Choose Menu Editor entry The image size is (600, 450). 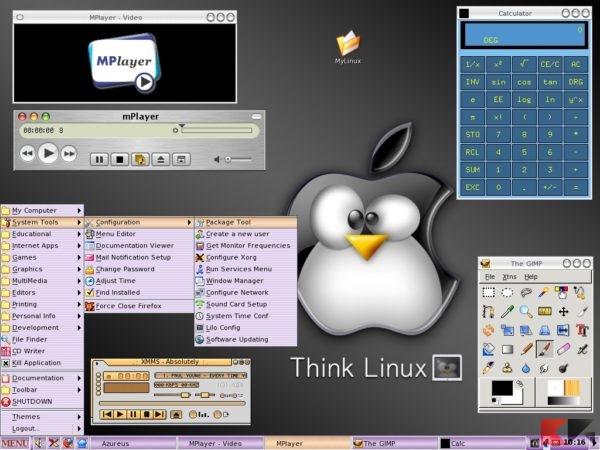tap(139, 234)
